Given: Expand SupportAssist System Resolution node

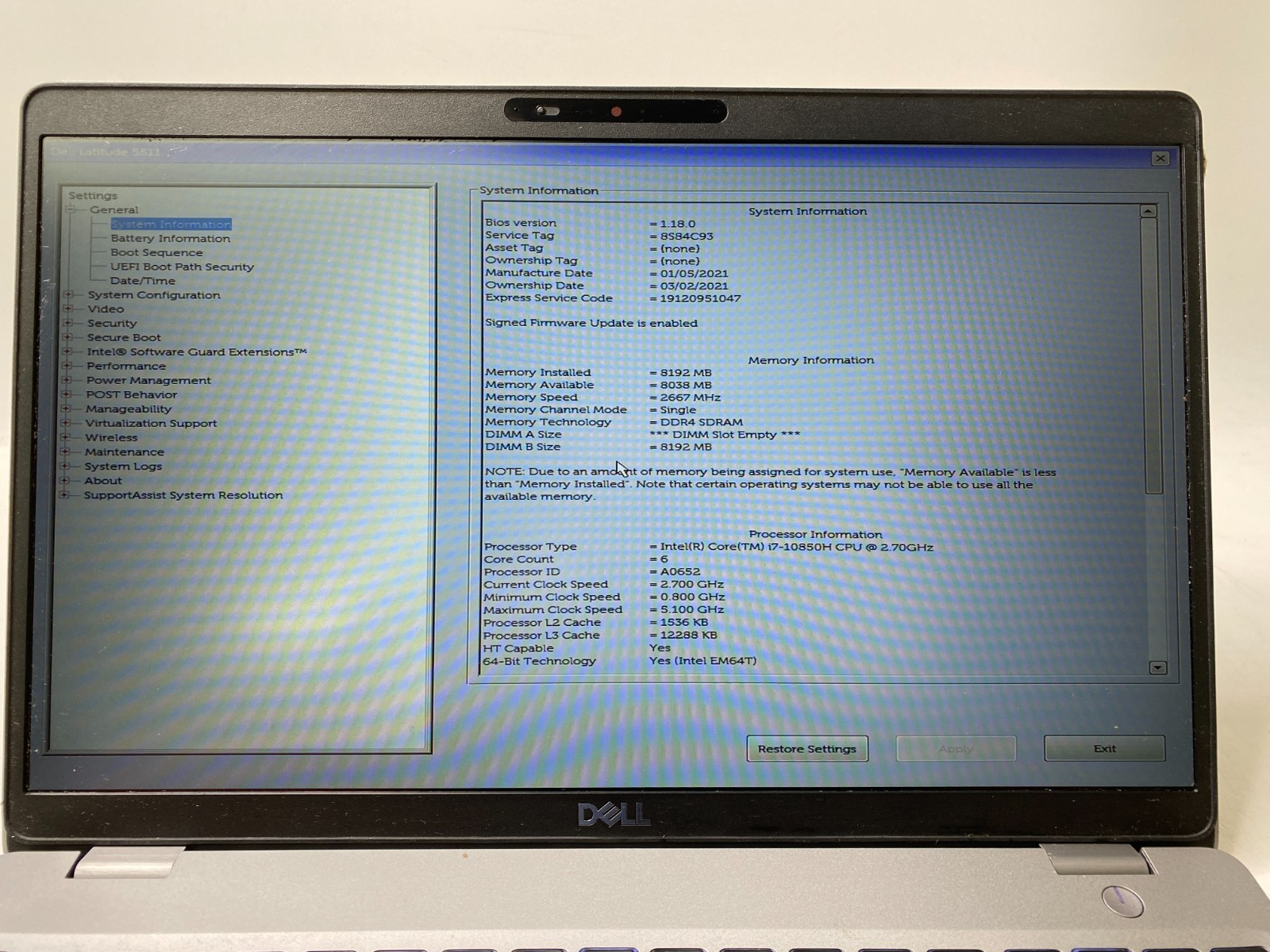Looking at the screenshot, I should (x=65, y=494).
